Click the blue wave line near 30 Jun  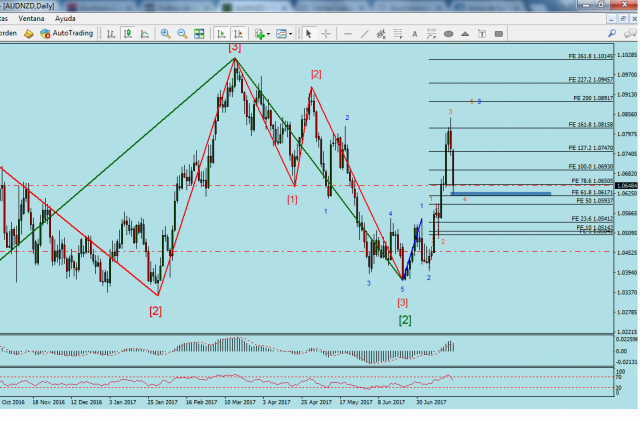413,249
